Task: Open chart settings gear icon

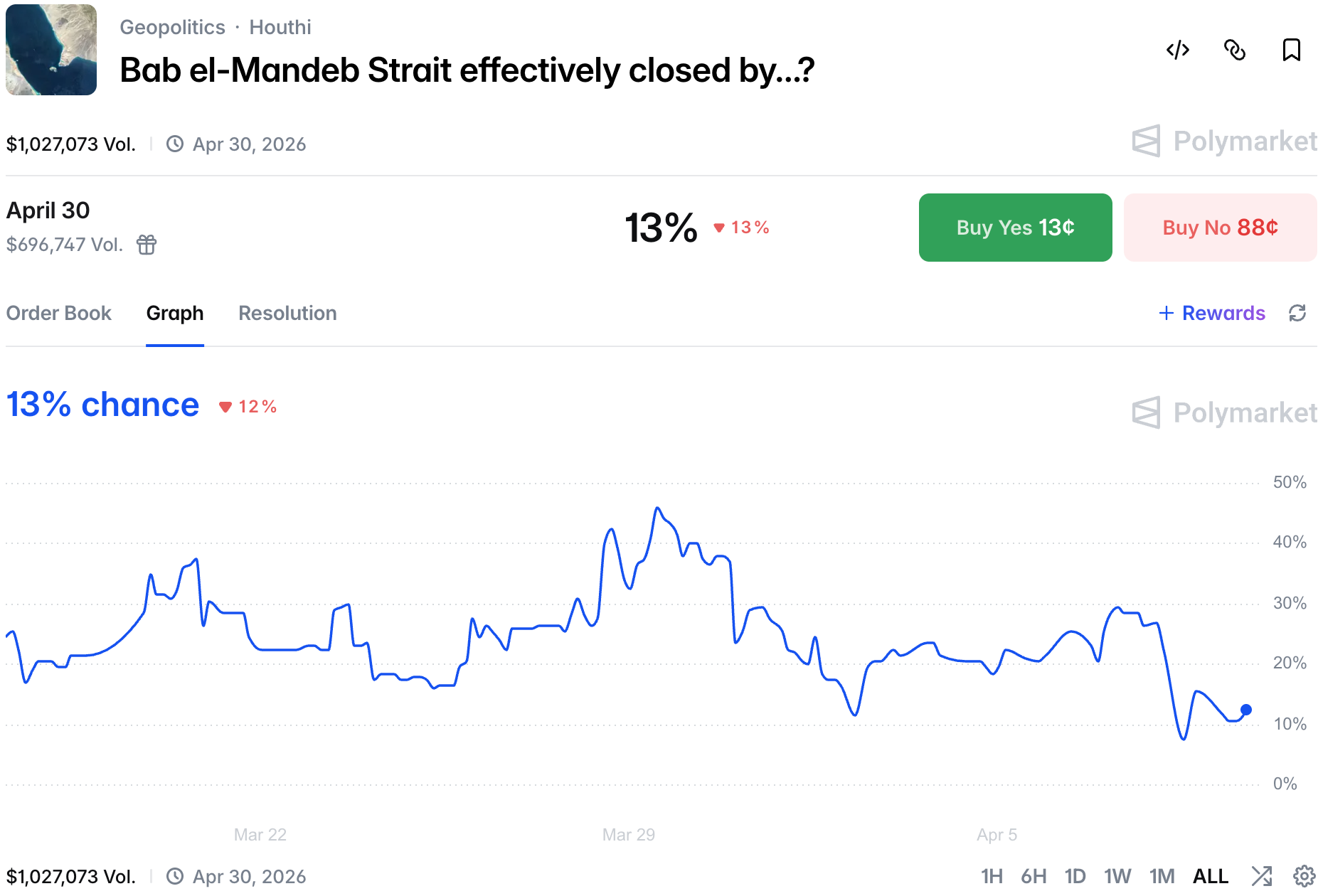Action: tap(1304, 876)
